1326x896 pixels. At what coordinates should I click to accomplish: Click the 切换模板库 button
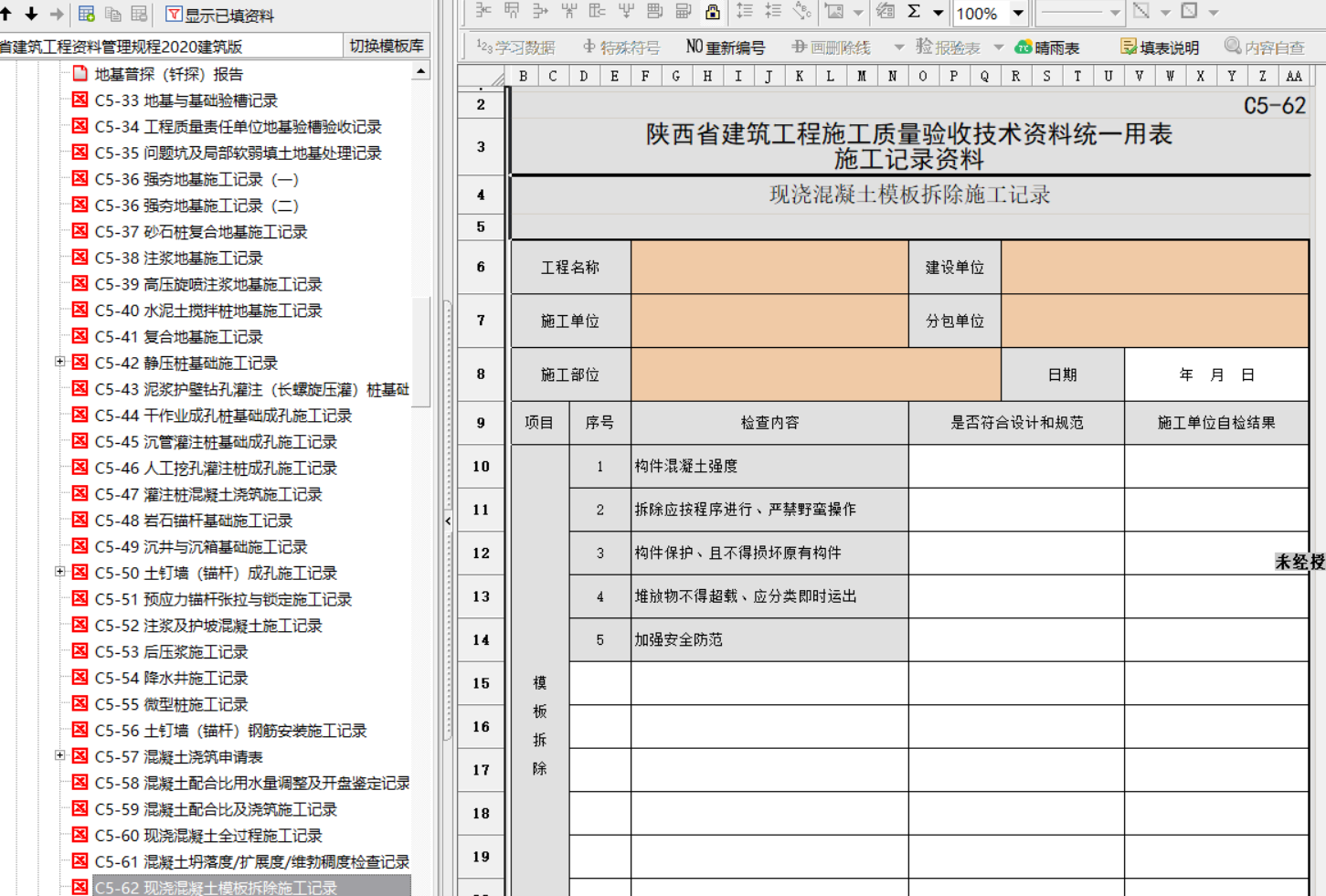click(387, 46)
